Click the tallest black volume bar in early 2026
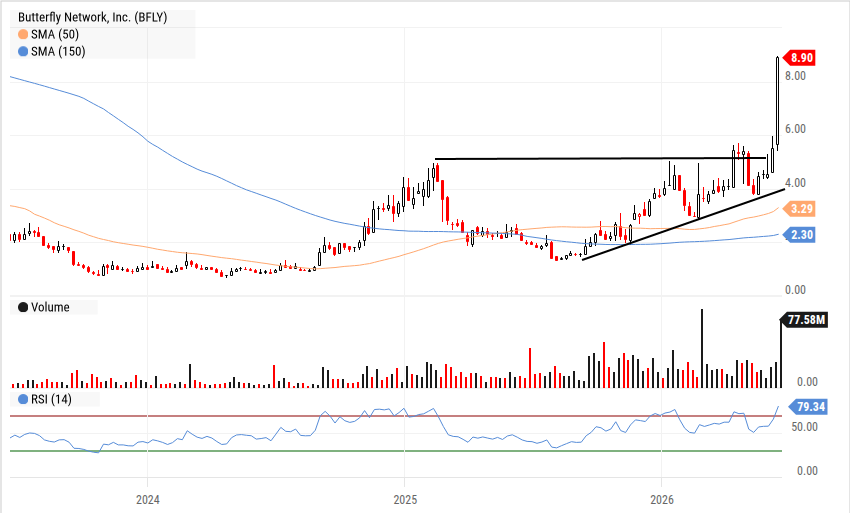The image size is (850, 513). [x=702, y=348]
